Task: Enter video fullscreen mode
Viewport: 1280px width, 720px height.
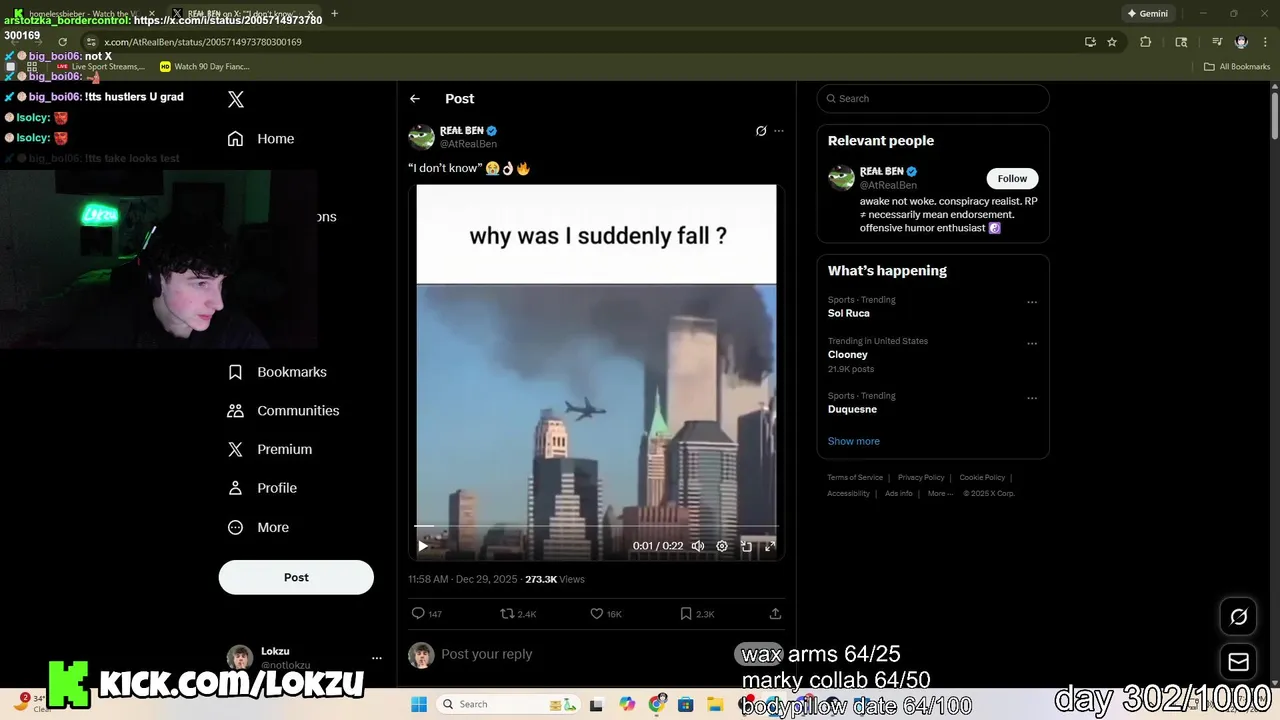Action: 770,546
